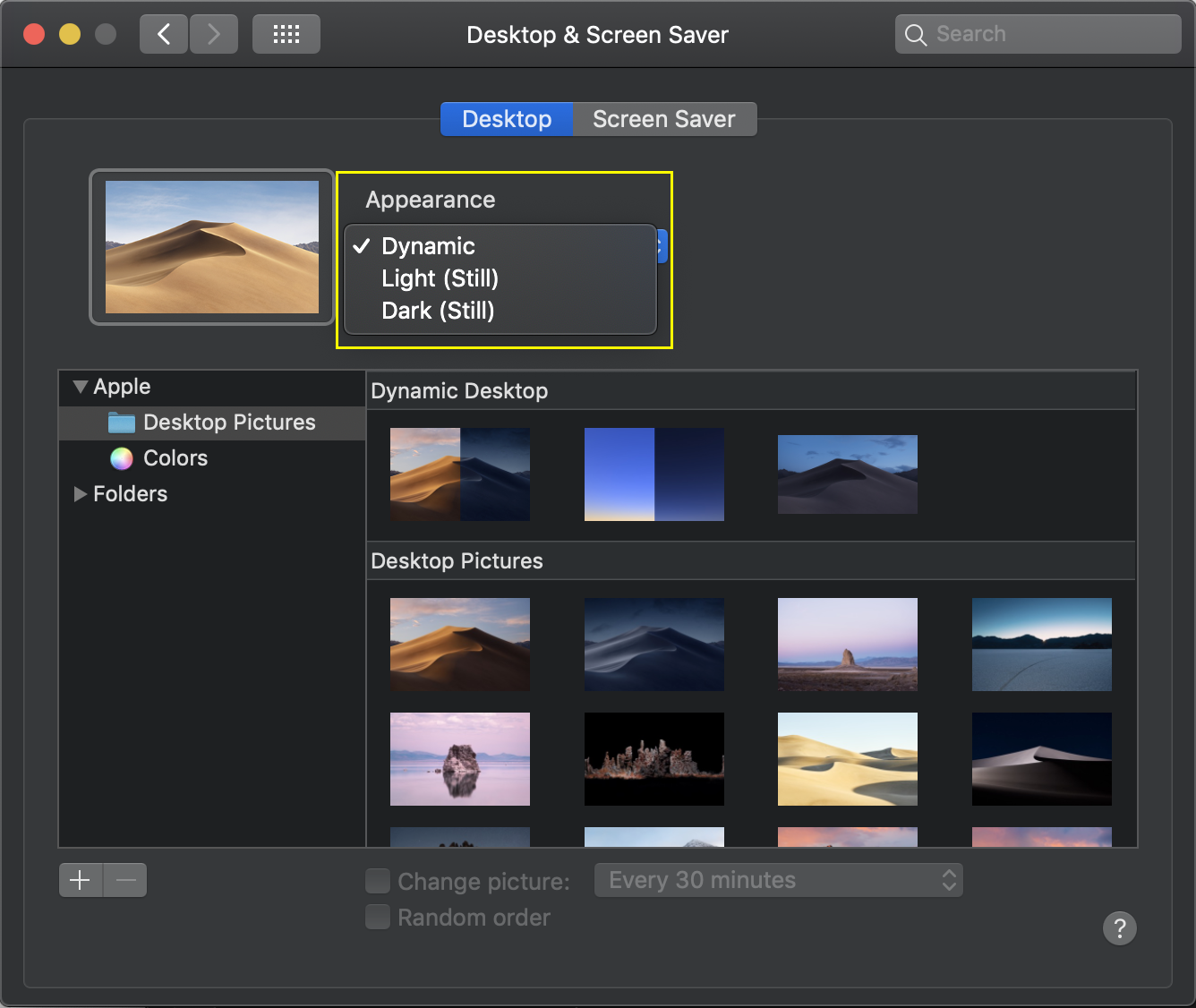The width and height of the screenshot is (1196, 1008).
Task: Select the Desktop Pictures folder icon
Action: coord(121,423)
